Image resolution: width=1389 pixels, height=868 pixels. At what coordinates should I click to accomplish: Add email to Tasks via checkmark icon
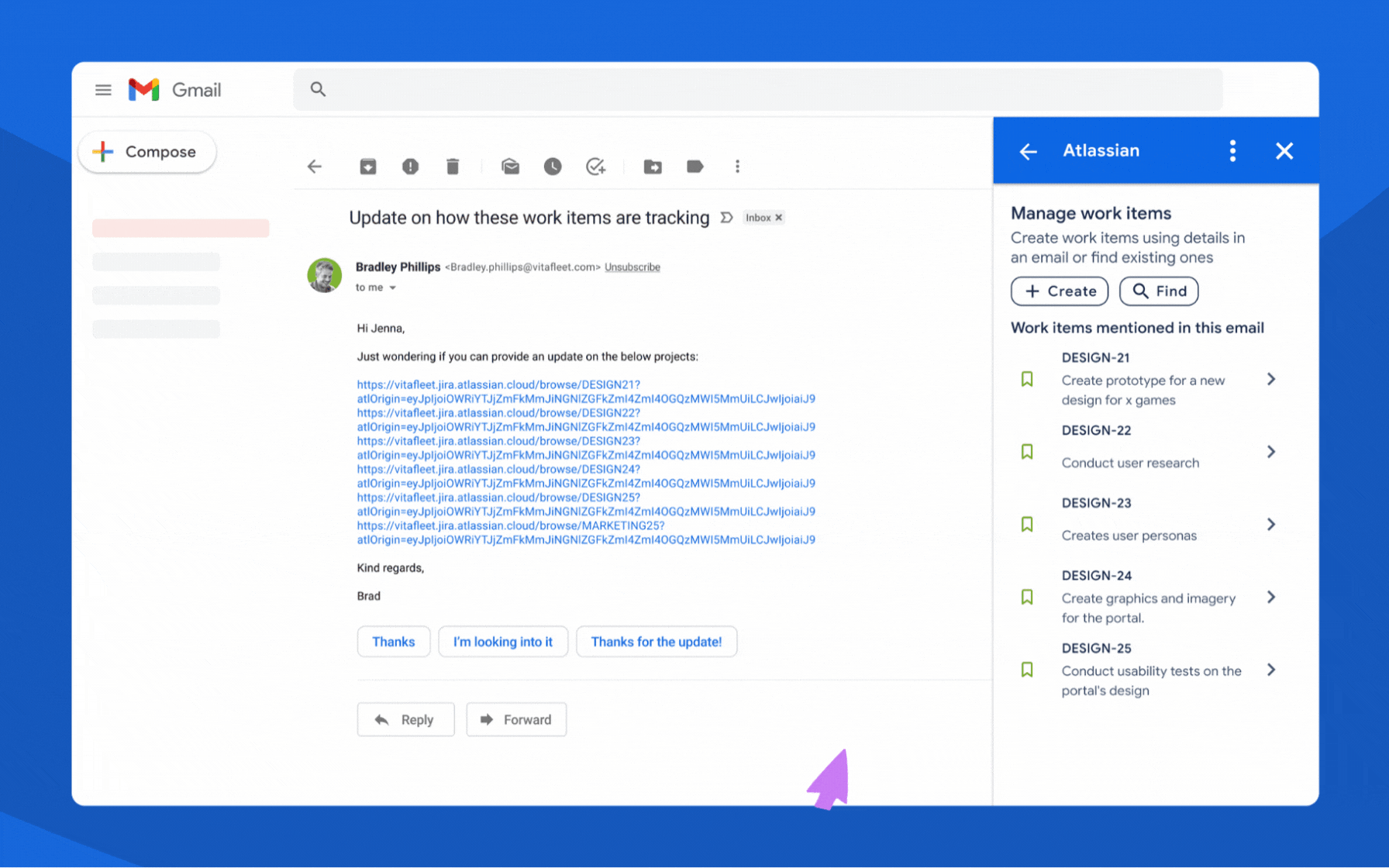(x=595, y=167)
